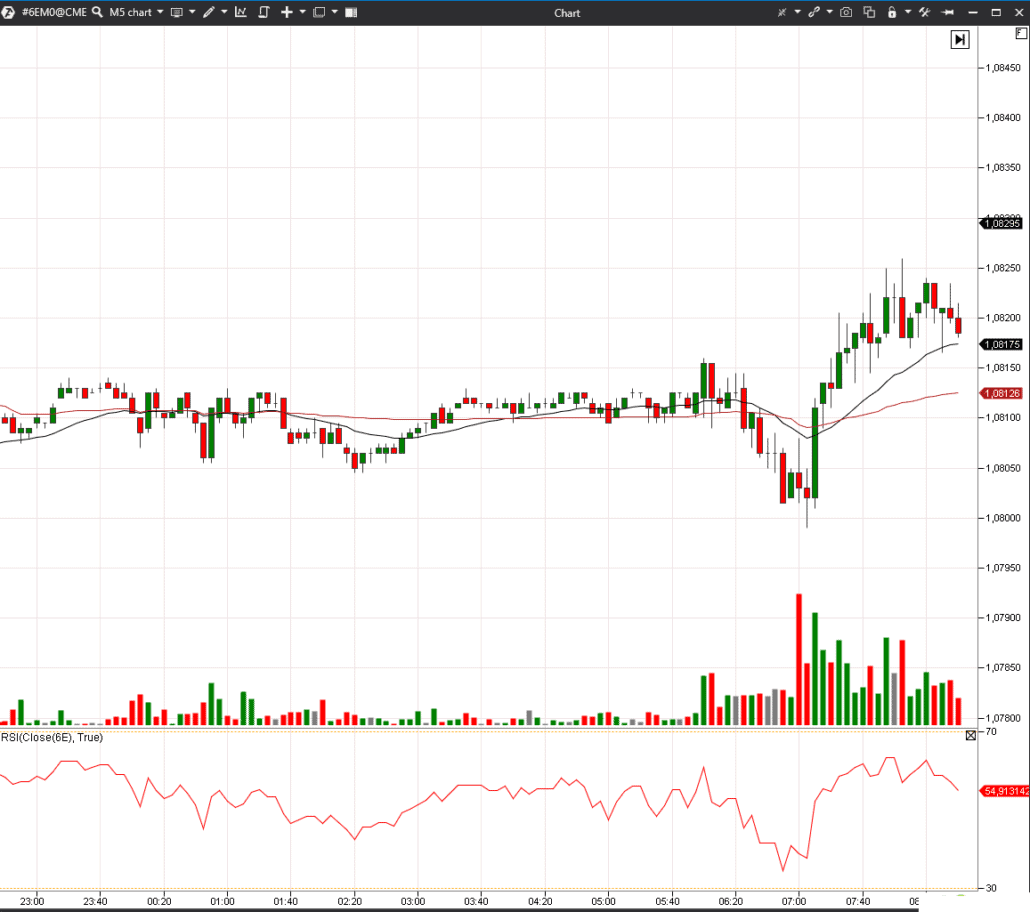The image size is (1030, 912).
Task: Toggle the symbol link chain icon
Action: pos(815,13)
